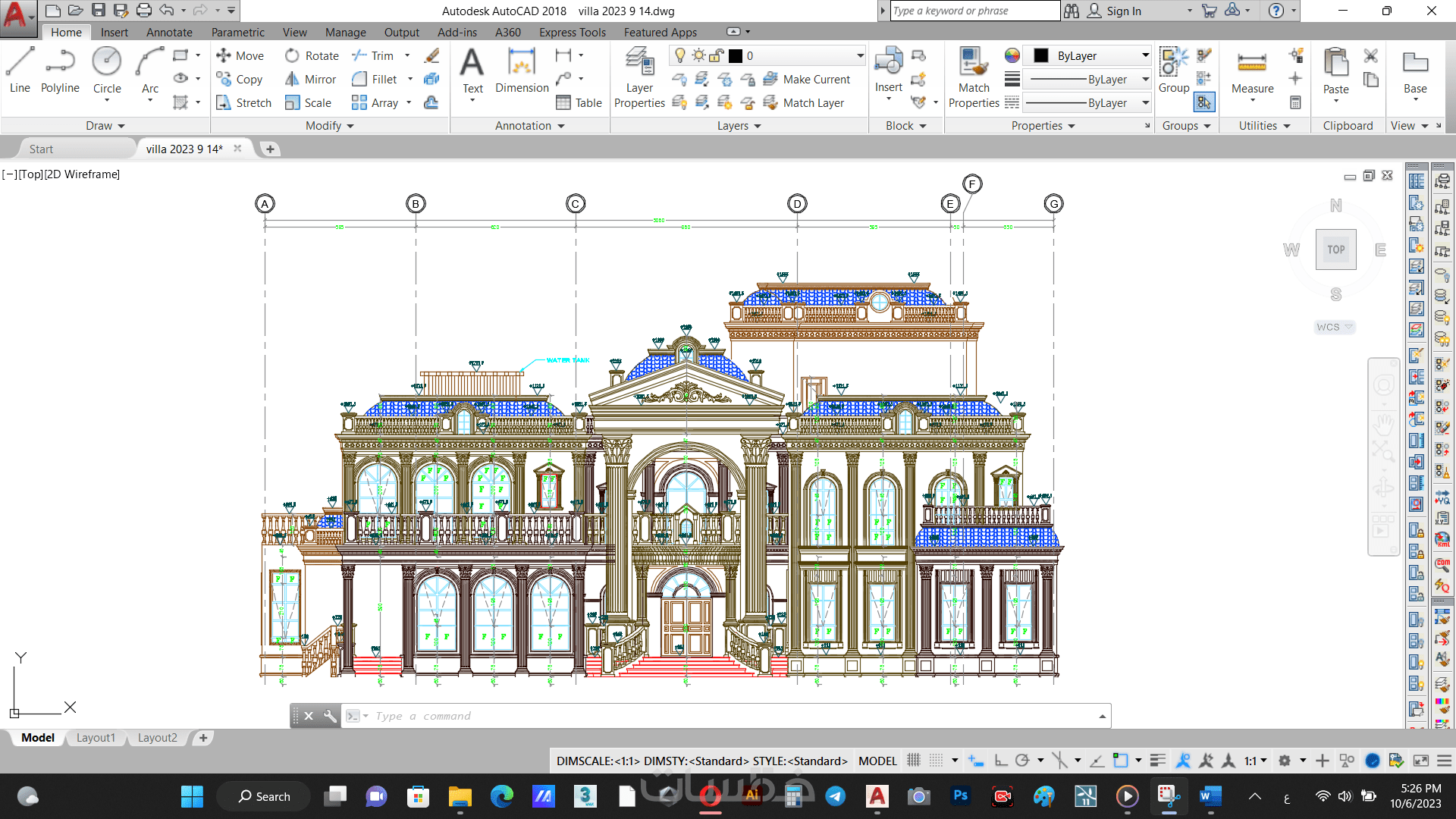Switch to the Layout1 tab

pos(96,738)
